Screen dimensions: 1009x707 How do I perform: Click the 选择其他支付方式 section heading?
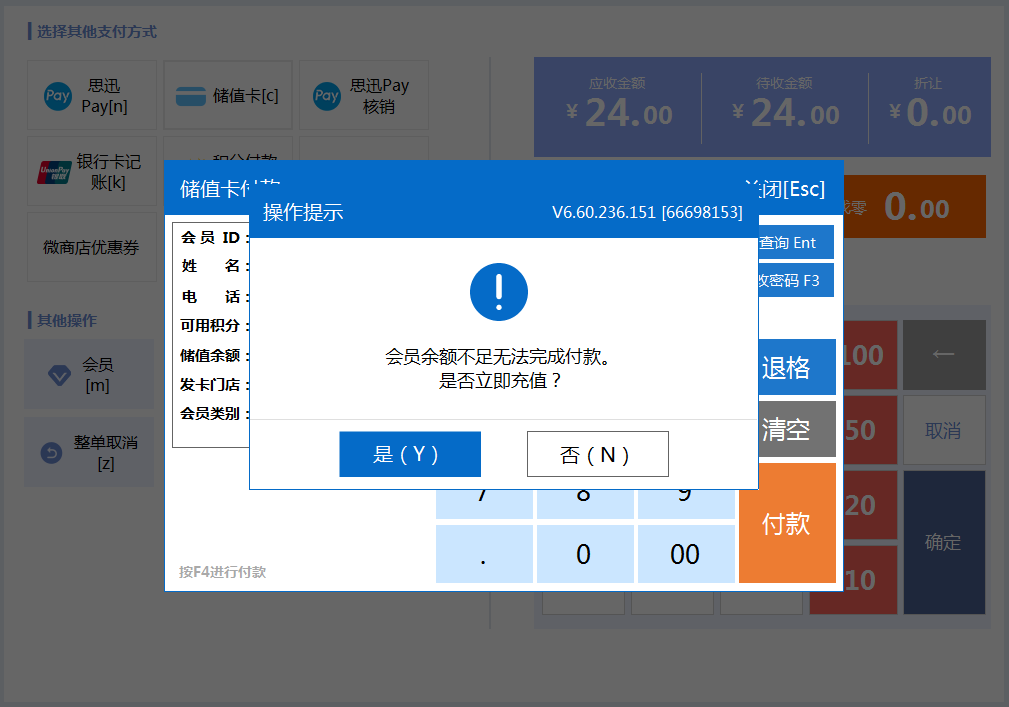(x=97, y=32)
